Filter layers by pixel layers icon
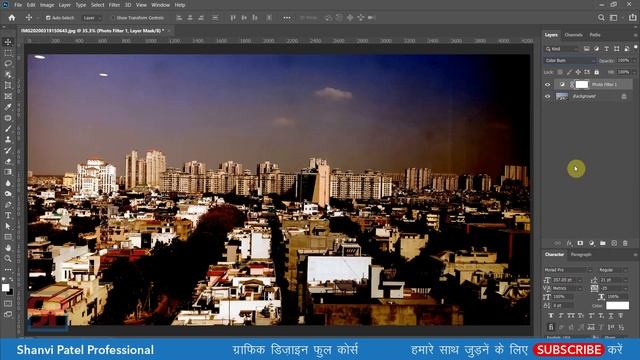This screenshot has width=640, height=360. [587, 49]
